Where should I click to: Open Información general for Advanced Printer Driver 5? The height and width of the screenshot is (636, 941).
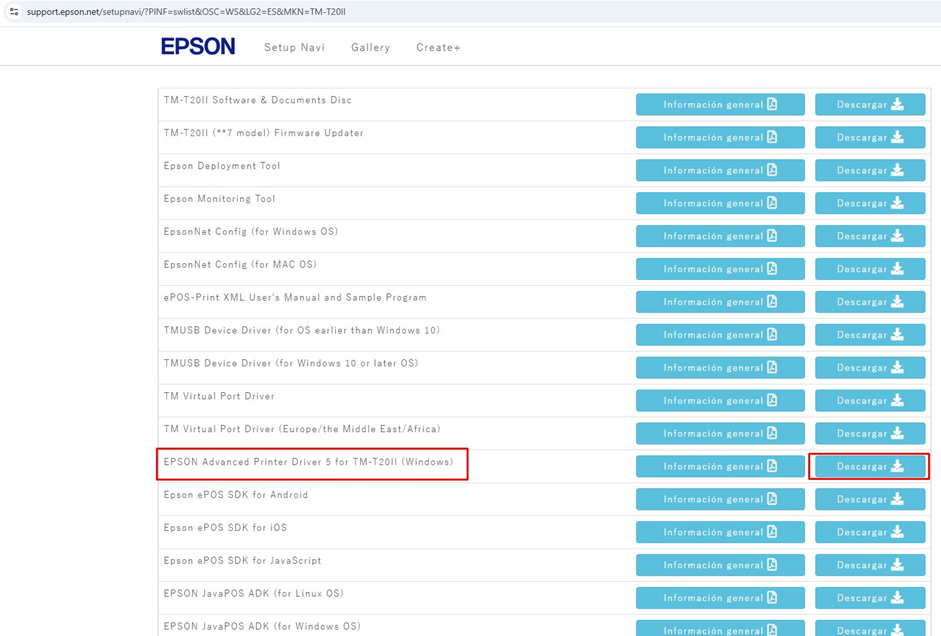719,466
